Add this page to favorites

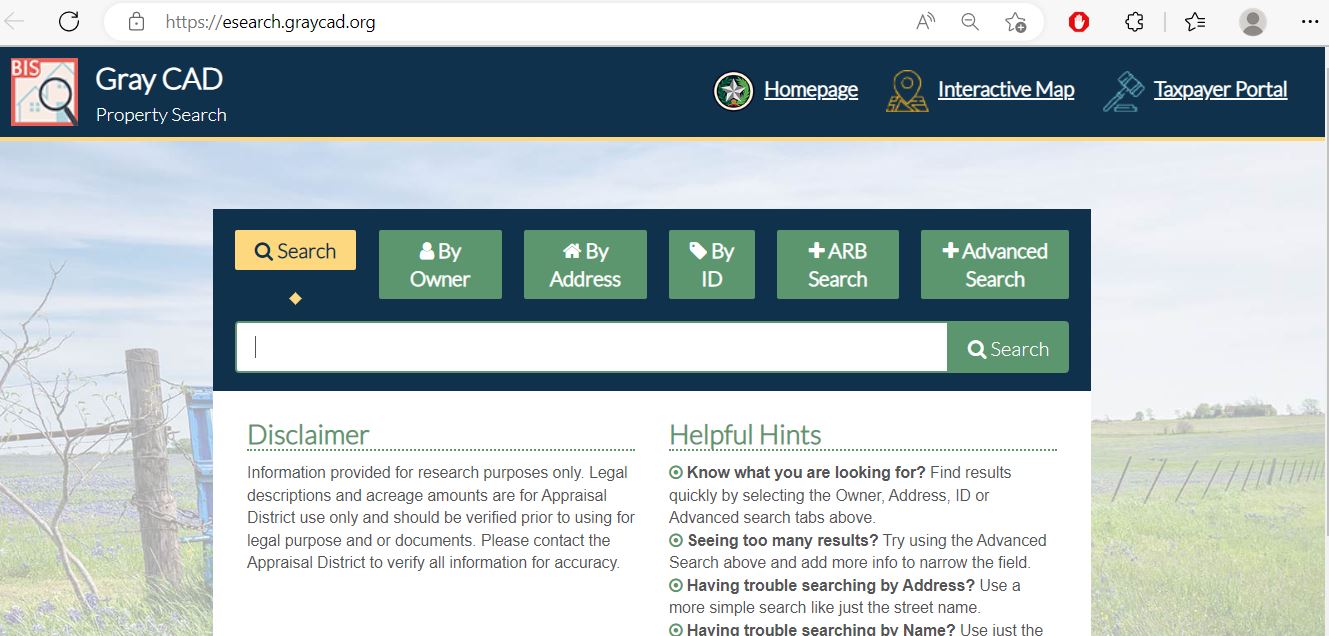pyautogui.click(x=1015, y=21)
